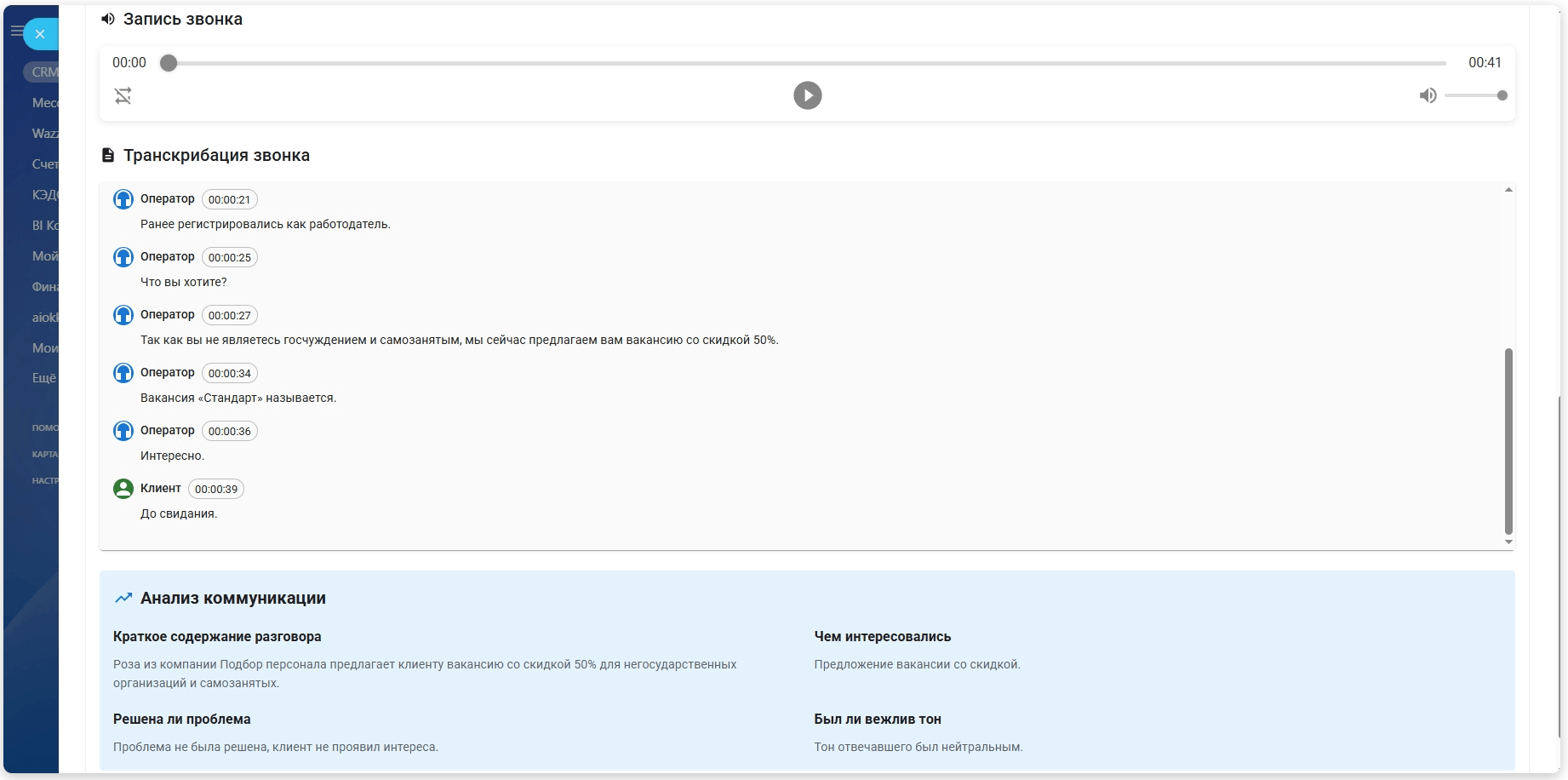1568x780 pixels.
Task: Enable repeat playback mode
Action: 123,95
